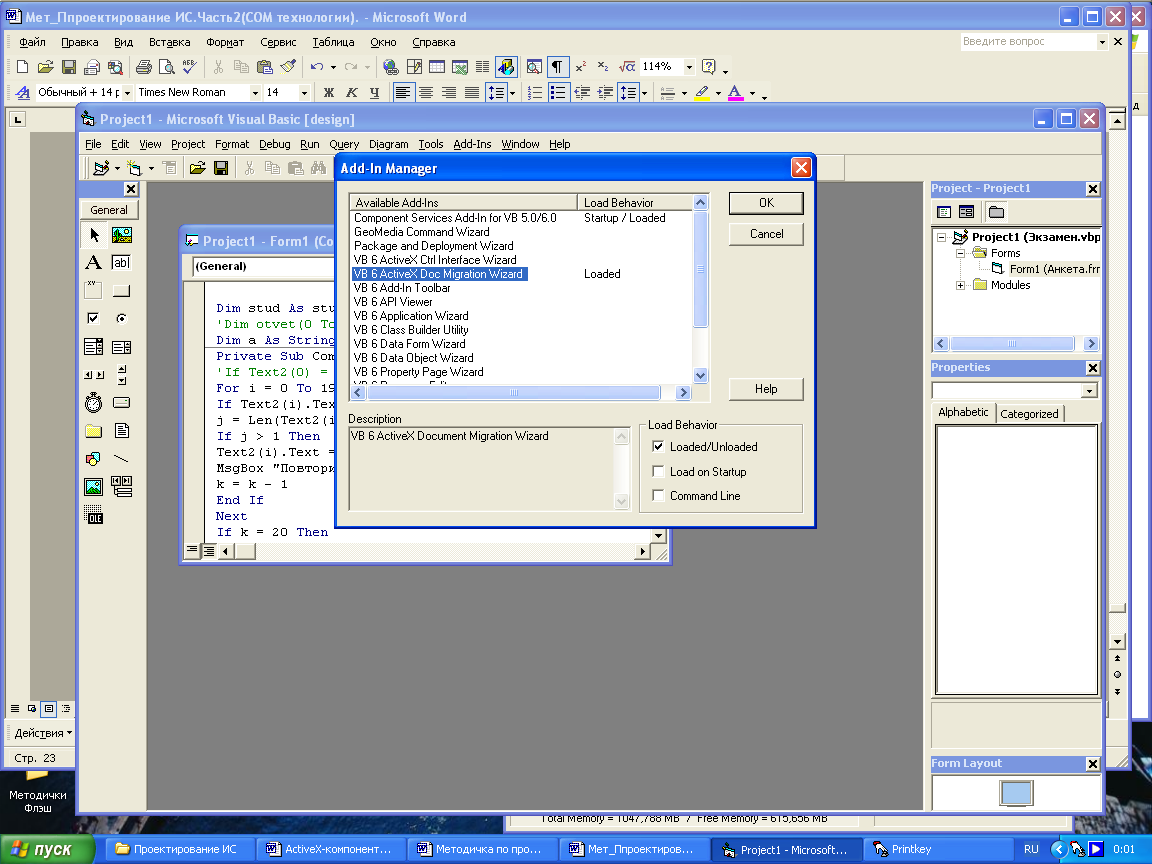Click пуск Start button

point(47,849)
